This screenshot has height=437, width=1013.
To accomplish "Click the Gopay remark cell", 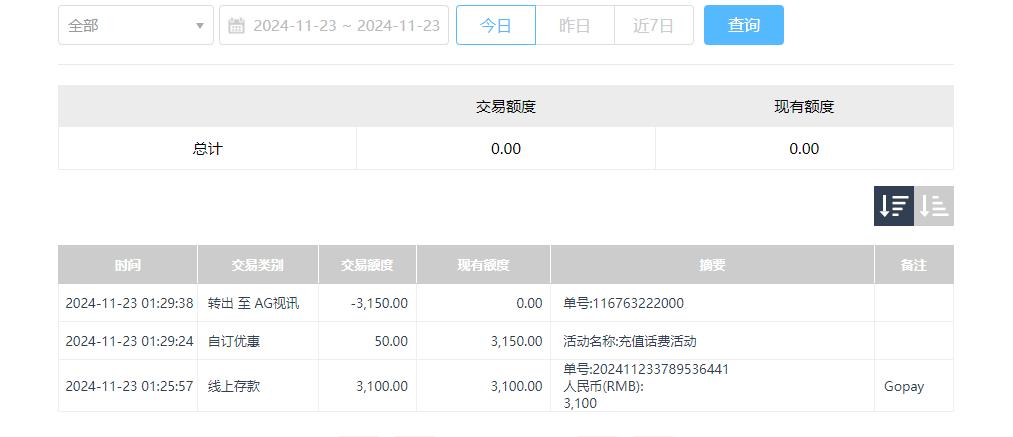I will click(x=904, y=386).
